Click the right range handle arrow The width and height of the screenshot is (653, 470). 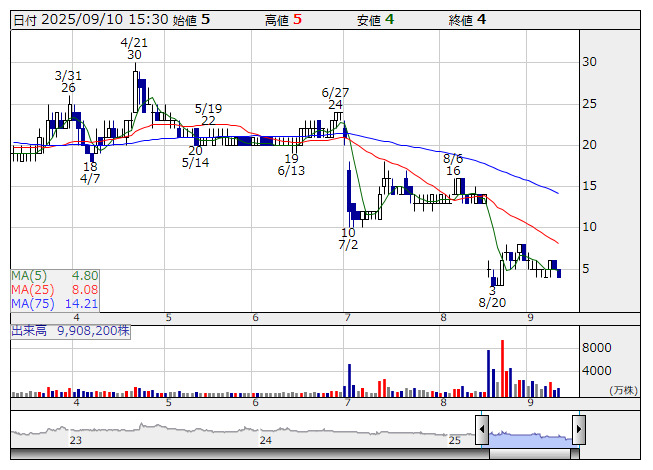point(578,431)
